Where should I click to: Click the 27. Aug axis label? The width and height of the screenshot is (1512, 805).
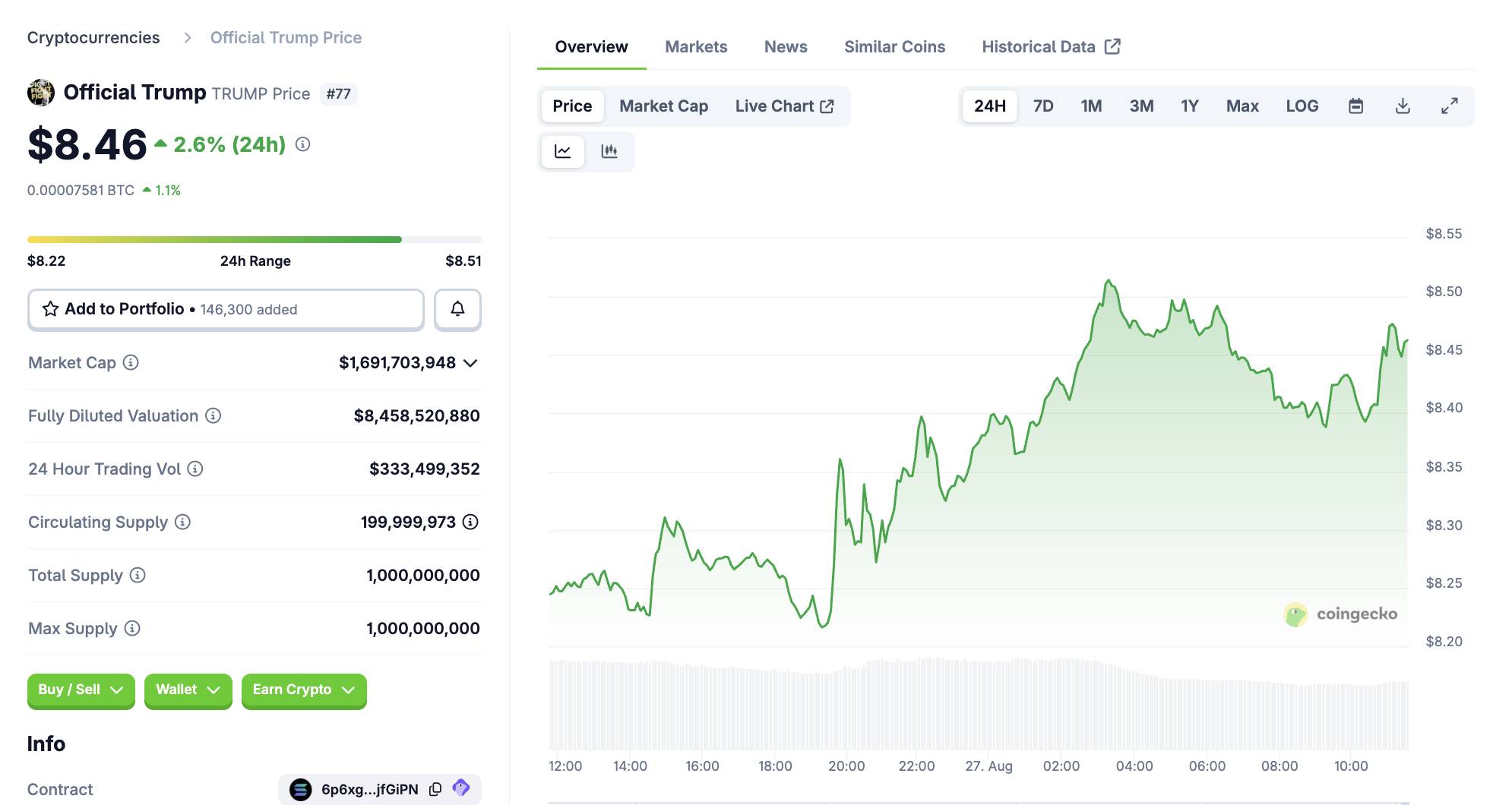(x=988, y=766)
